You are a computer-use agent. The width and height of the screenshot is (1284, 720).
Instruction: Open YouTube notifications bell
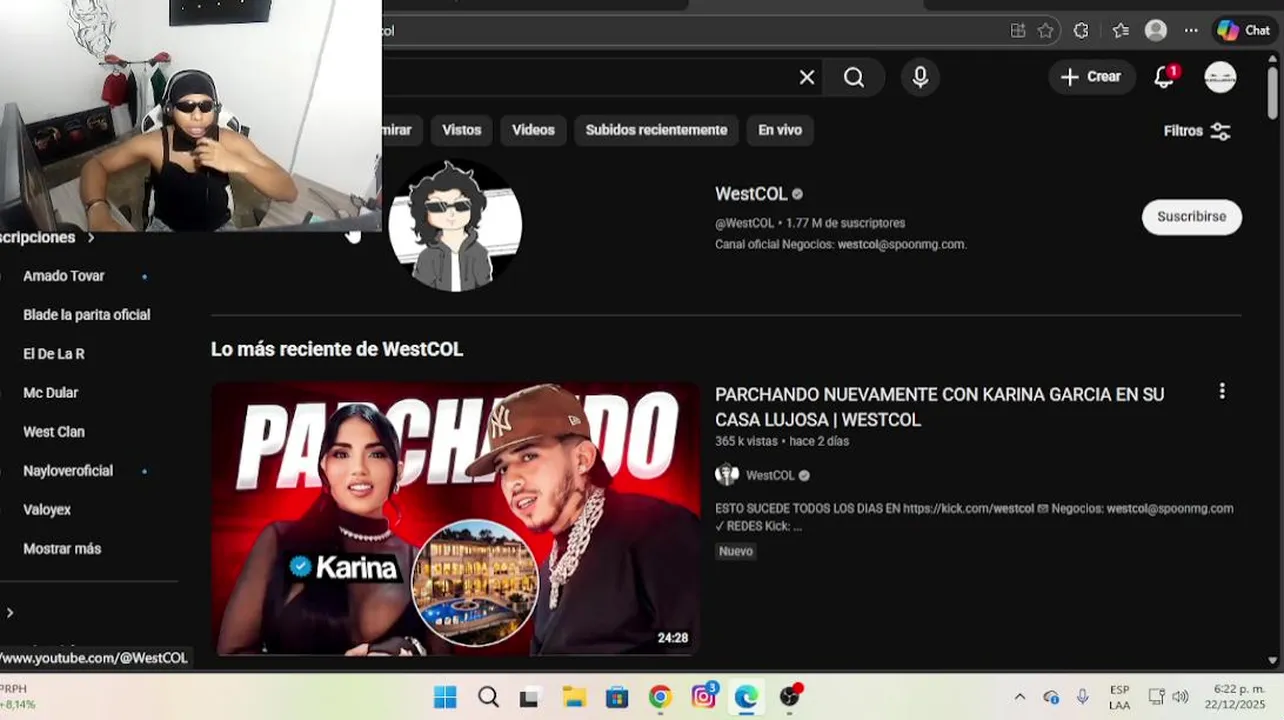point(1164,77)
